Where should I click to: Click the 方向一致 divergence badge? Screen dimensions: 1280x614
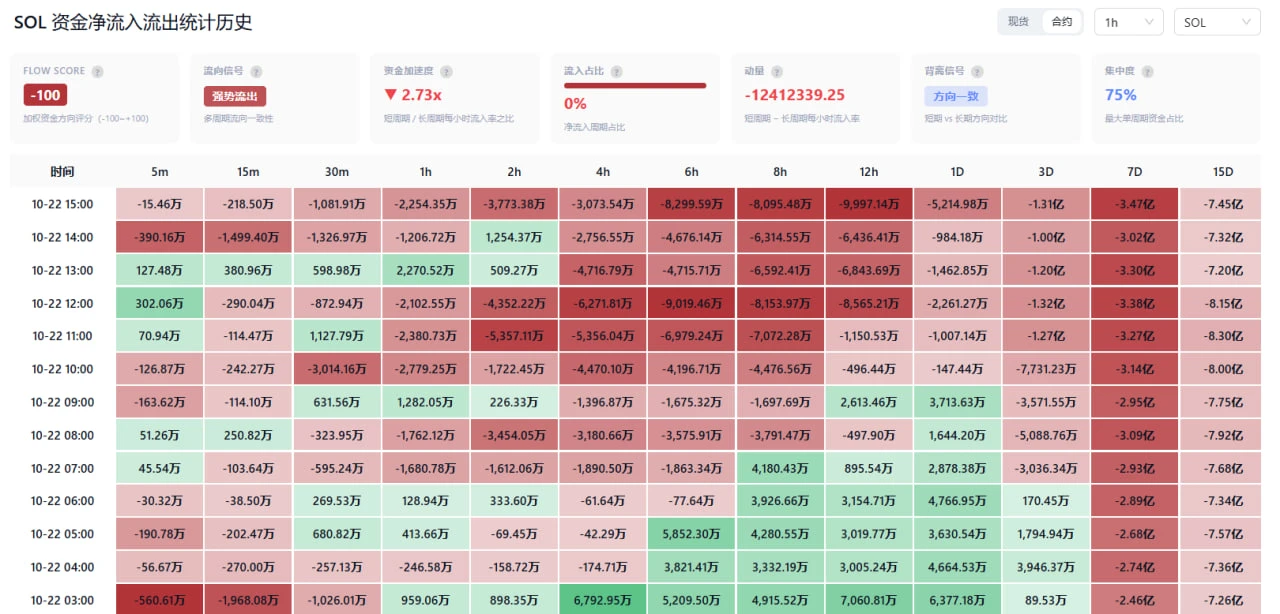[956, 96]
